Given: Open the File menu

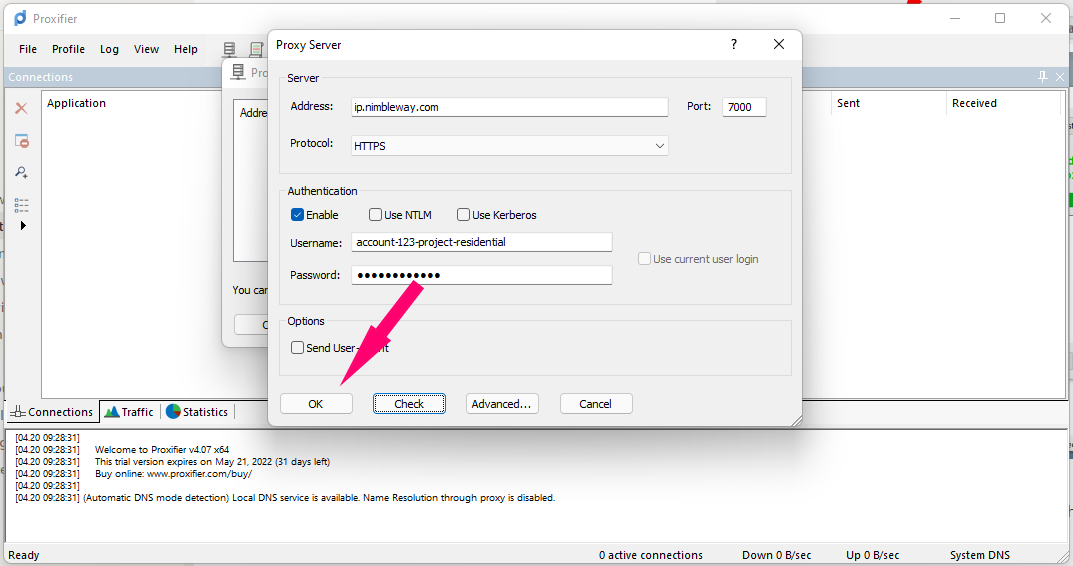Looking at the screenshot, I should pos(28,49).
